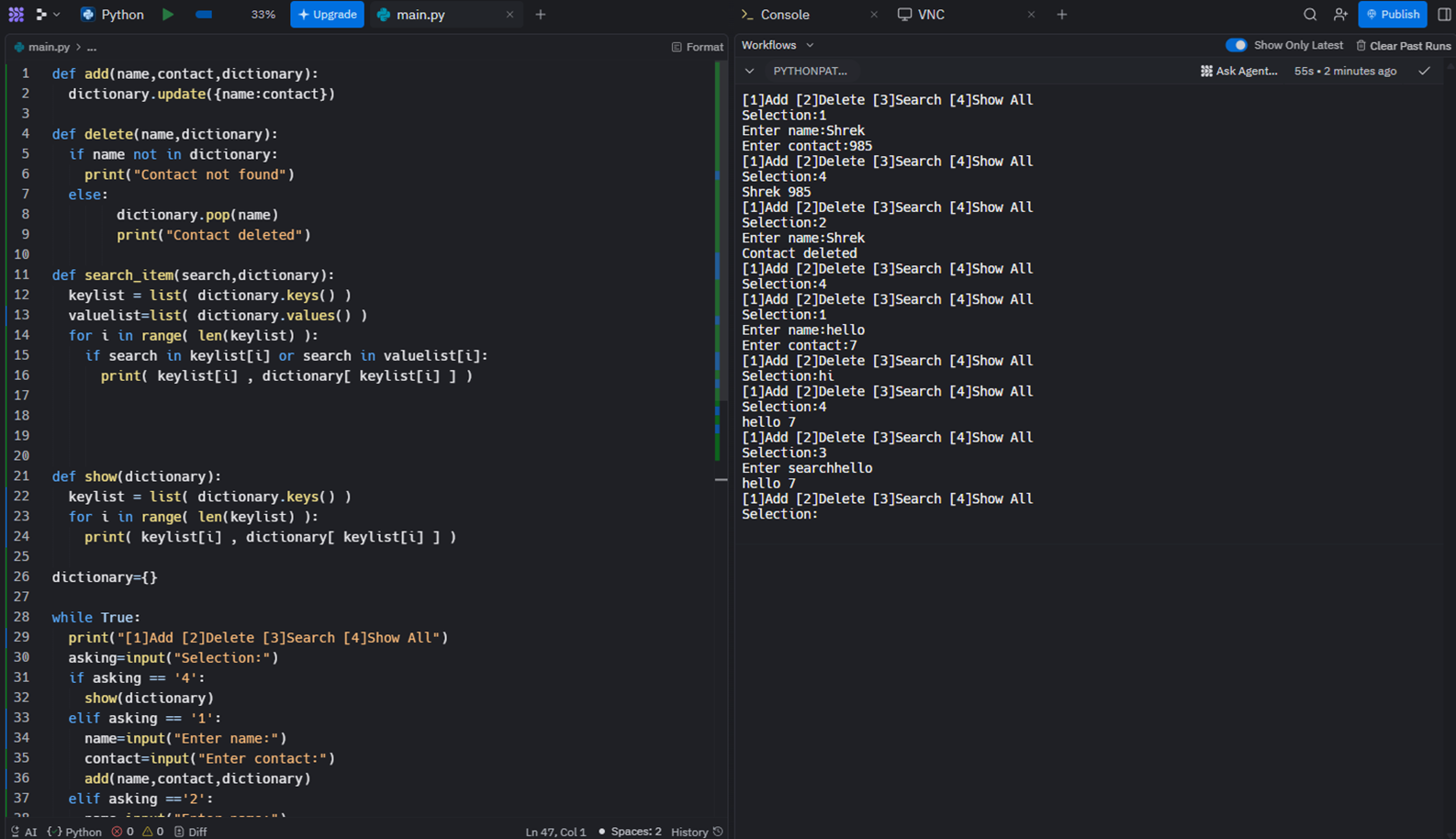Select the Console tab
Viewport: 1456px width, 839px height.
pyautogui.click(x=785, y=15)
